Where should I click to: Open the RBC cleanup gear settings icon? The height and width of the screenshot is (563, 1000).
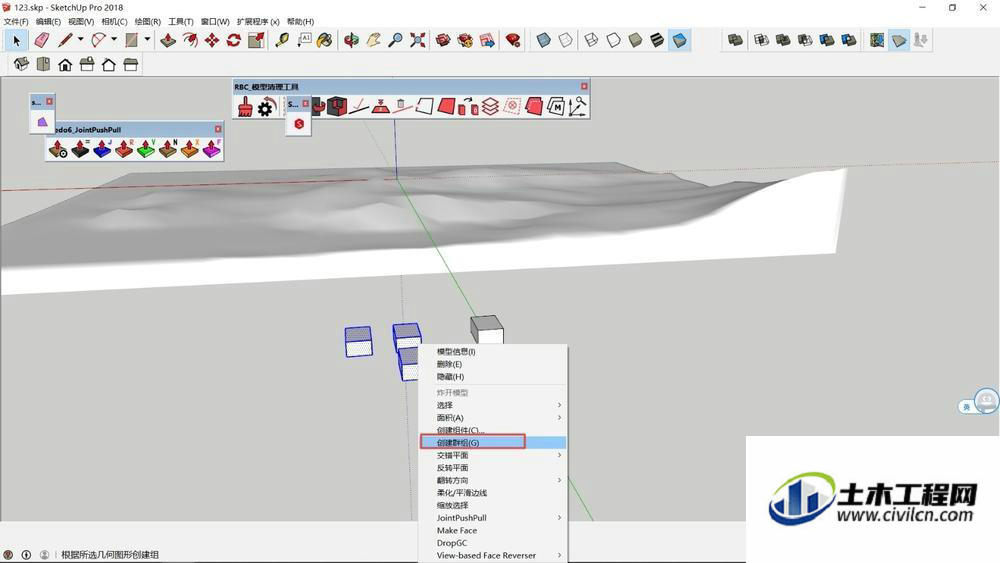[265, 107]
